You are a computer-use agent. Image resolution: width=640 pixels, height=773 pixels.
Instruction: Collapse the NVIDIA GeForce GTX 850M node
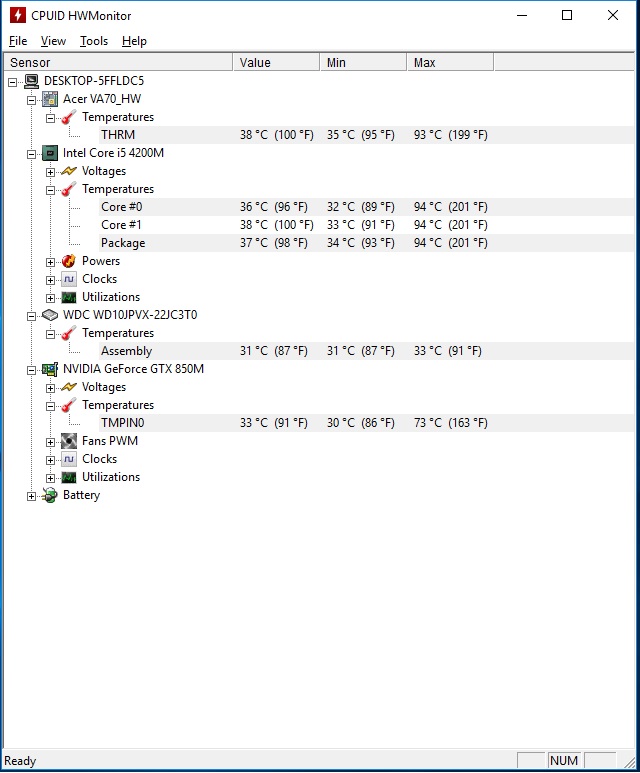pos(32,370)
